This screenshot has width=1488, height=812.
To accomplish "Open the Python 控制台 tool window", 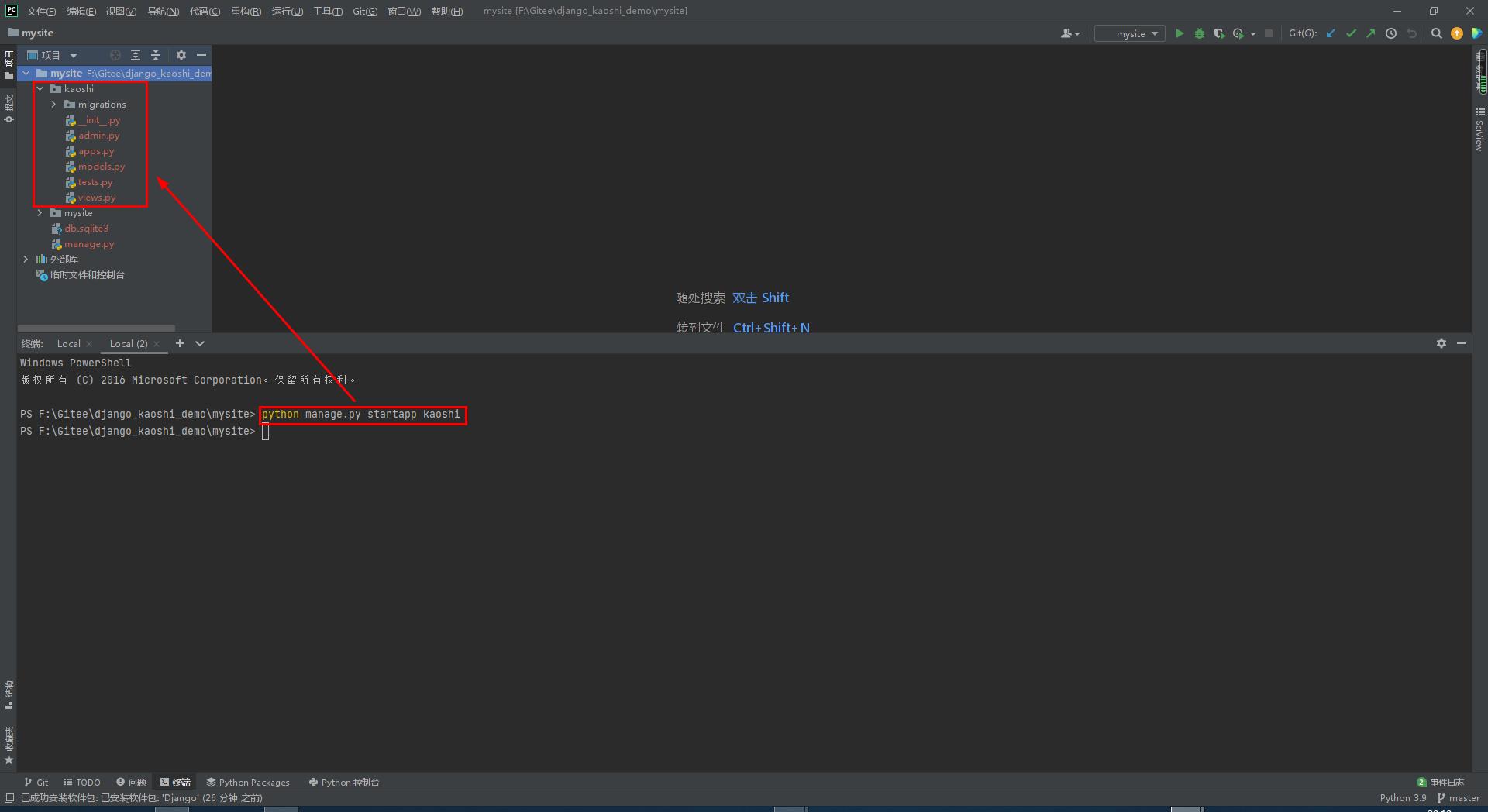I will 344,783.
